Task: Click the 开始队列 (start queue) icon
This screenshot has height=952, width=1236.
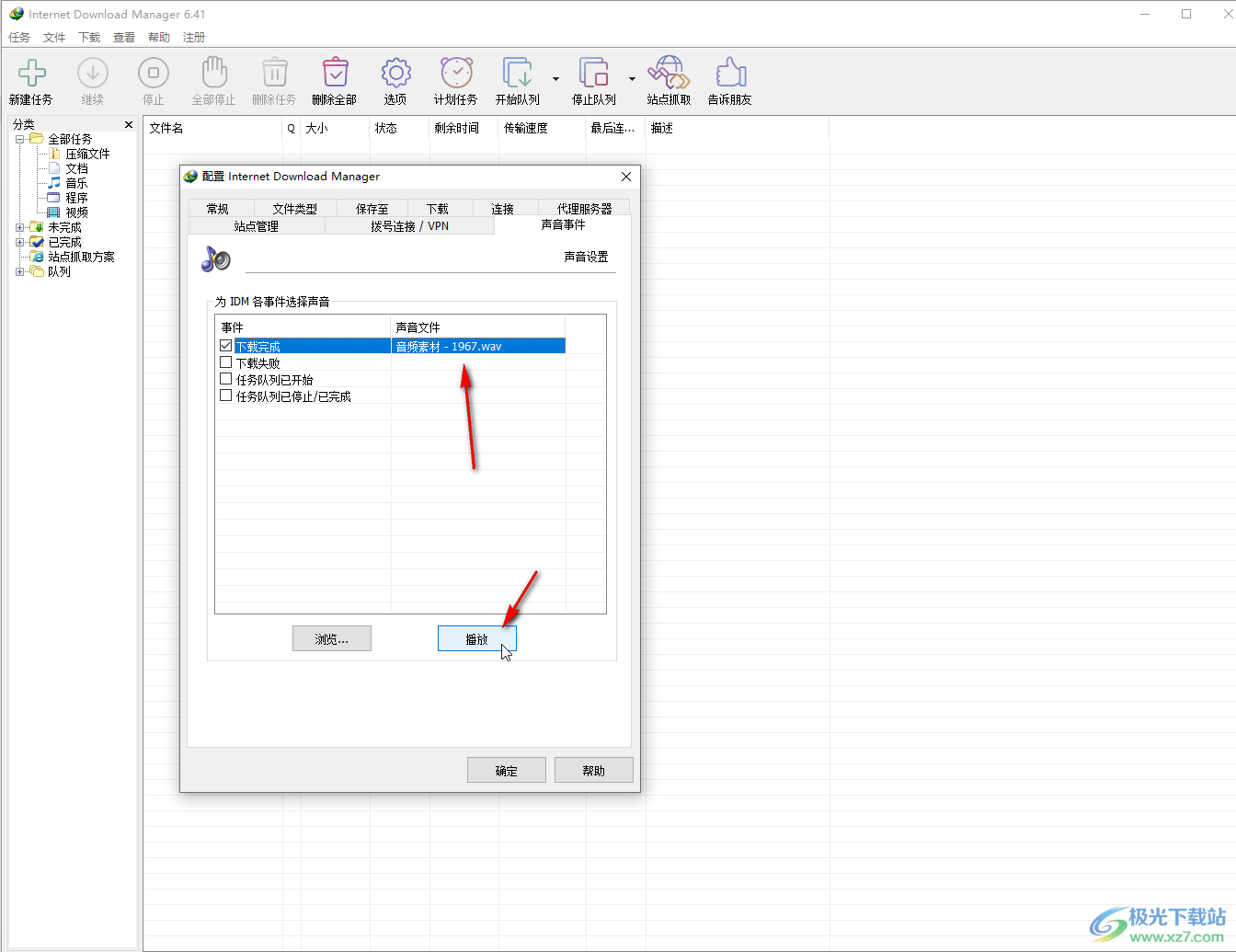Action: (518, 73)
